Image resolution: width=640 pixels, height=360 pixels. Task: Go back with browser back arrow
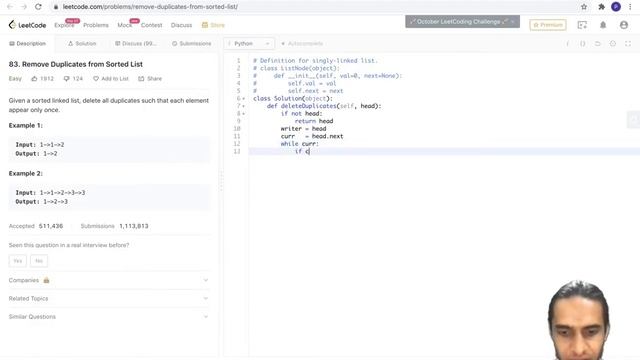coord(10,7)
